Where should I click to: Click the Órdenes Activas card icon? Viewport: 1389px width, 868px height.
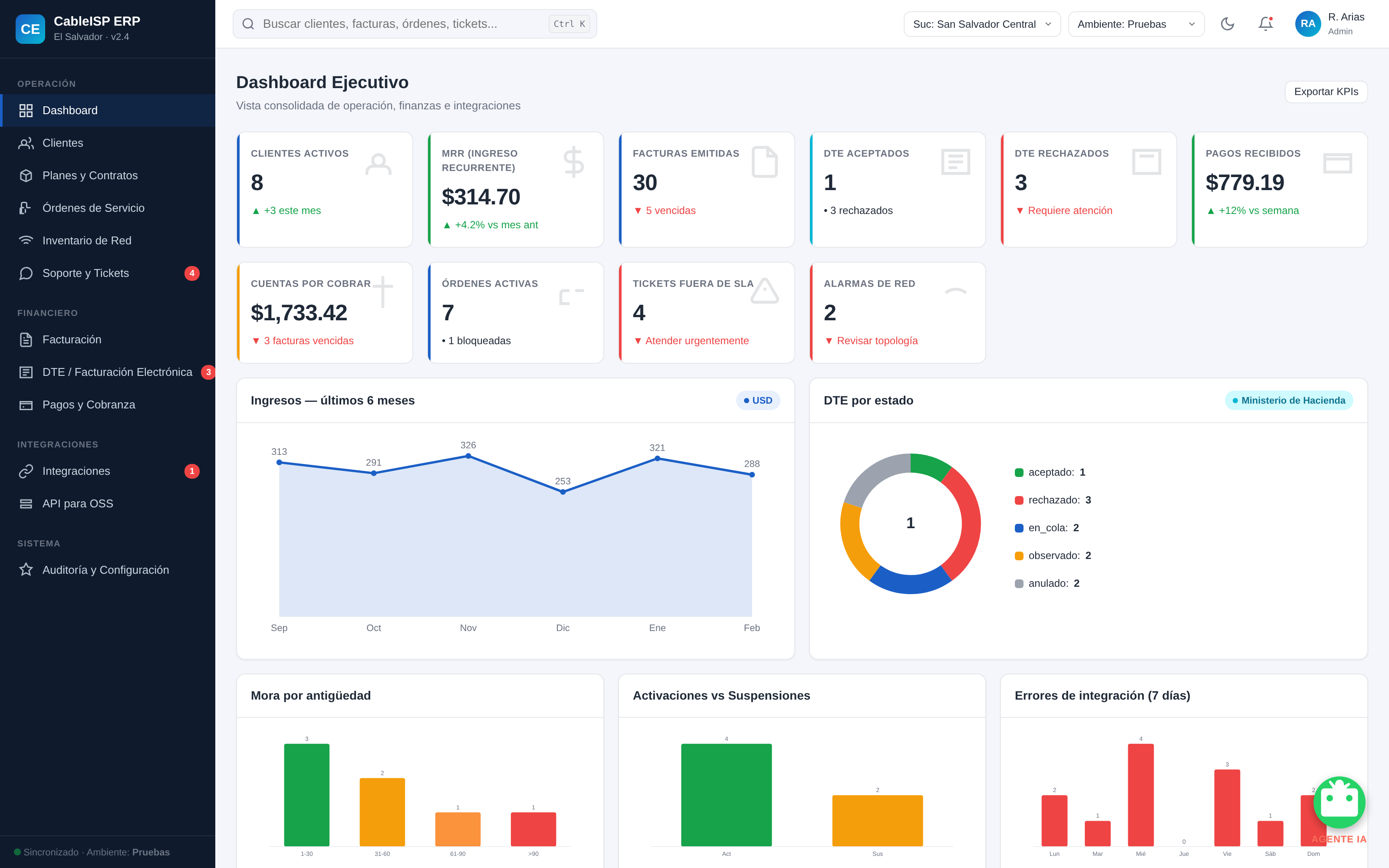(x=572, y=296)
